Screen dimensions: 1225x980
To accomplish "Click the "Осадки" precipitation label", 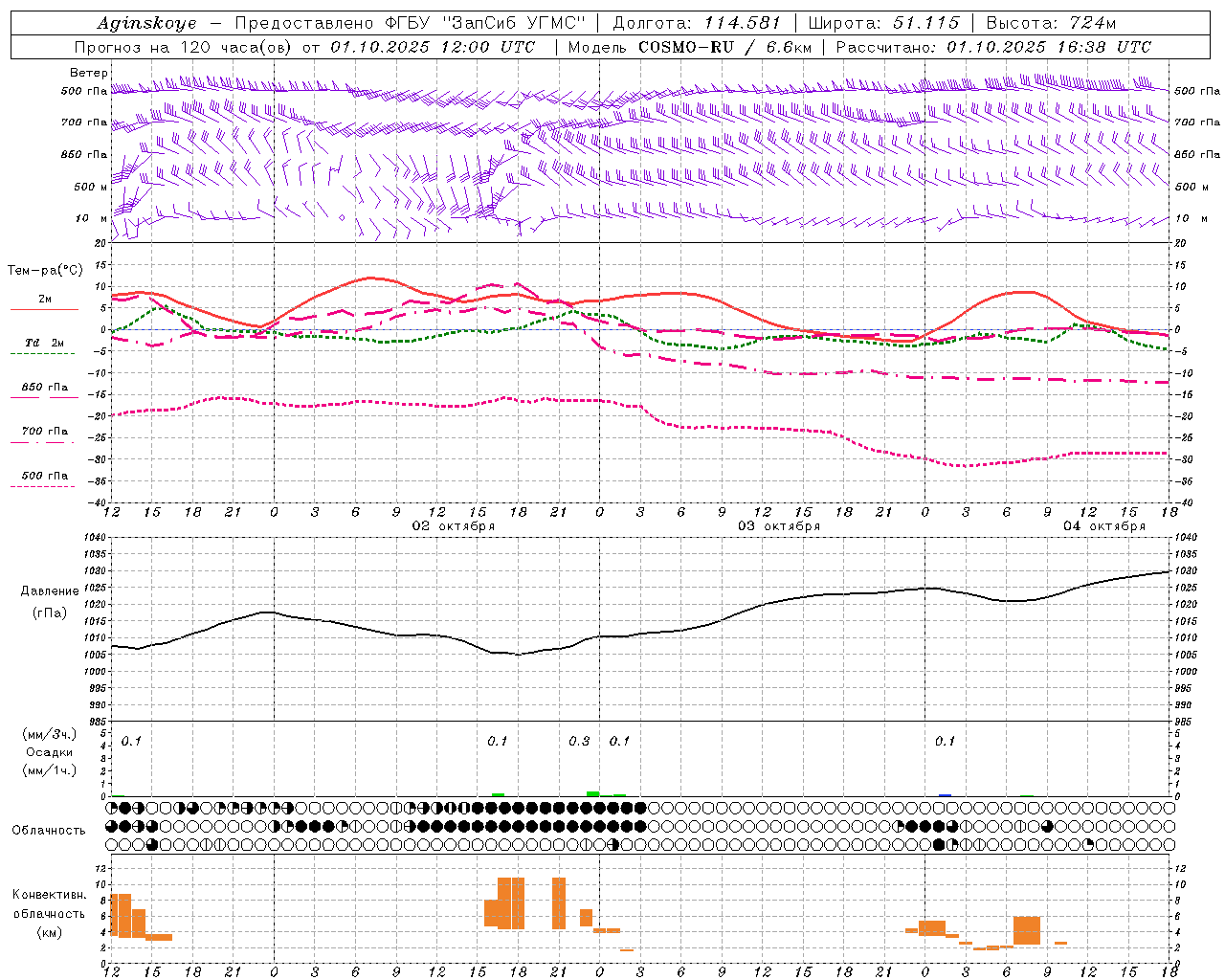I will click(50, 752).
